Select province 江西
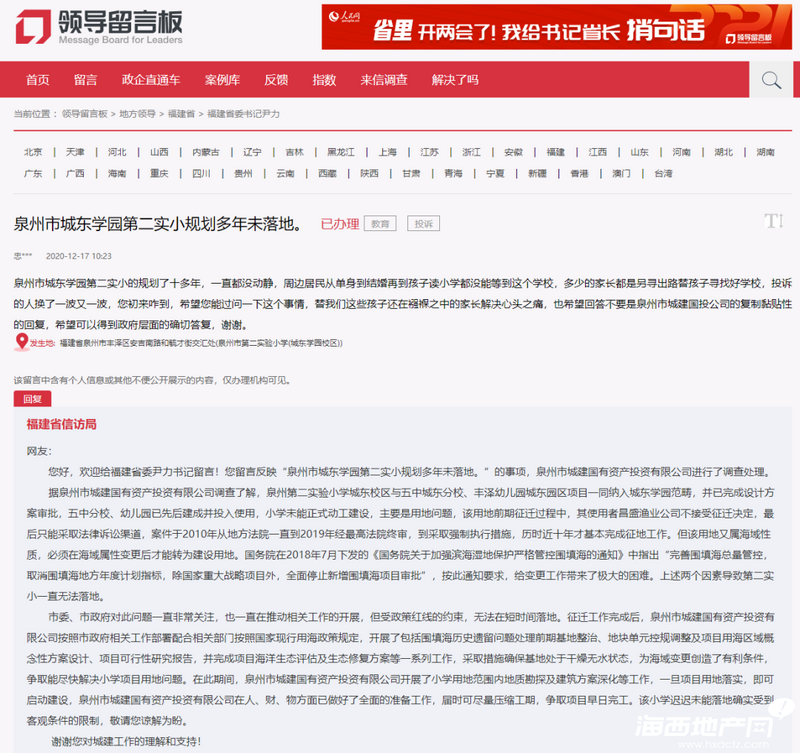Screen dimensions: 800x753 597,152
